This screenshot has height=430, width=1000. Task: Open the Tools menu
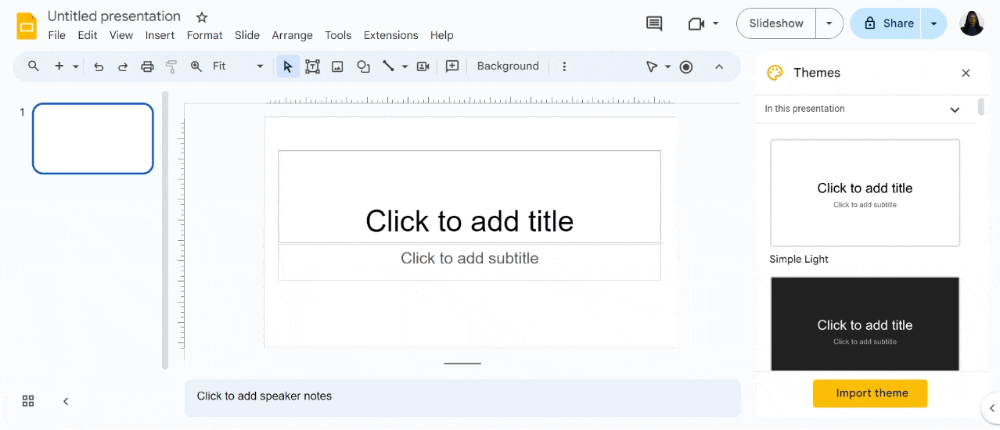click(x=338, y=35)
